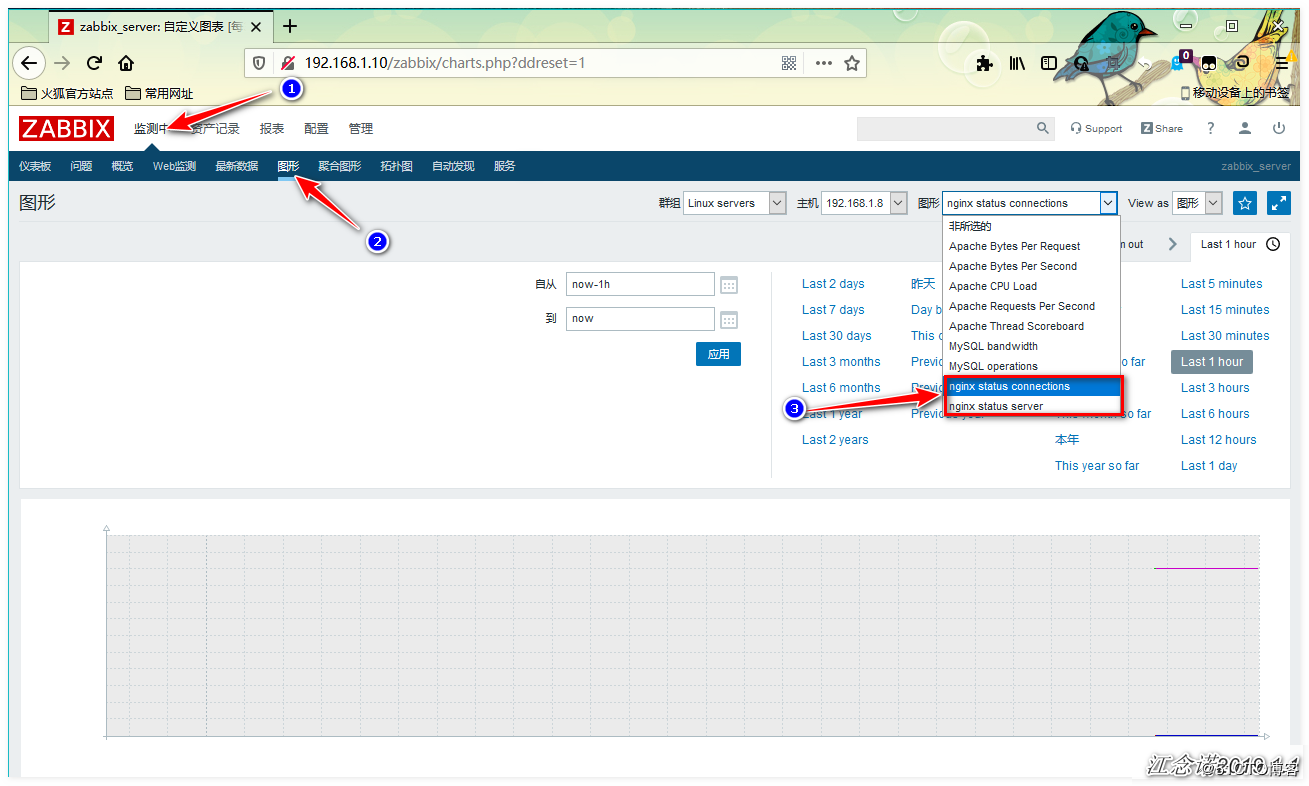Pick nginx status connections option
The height and width of the screenshot is (786, 1309).
(1031, 386)
